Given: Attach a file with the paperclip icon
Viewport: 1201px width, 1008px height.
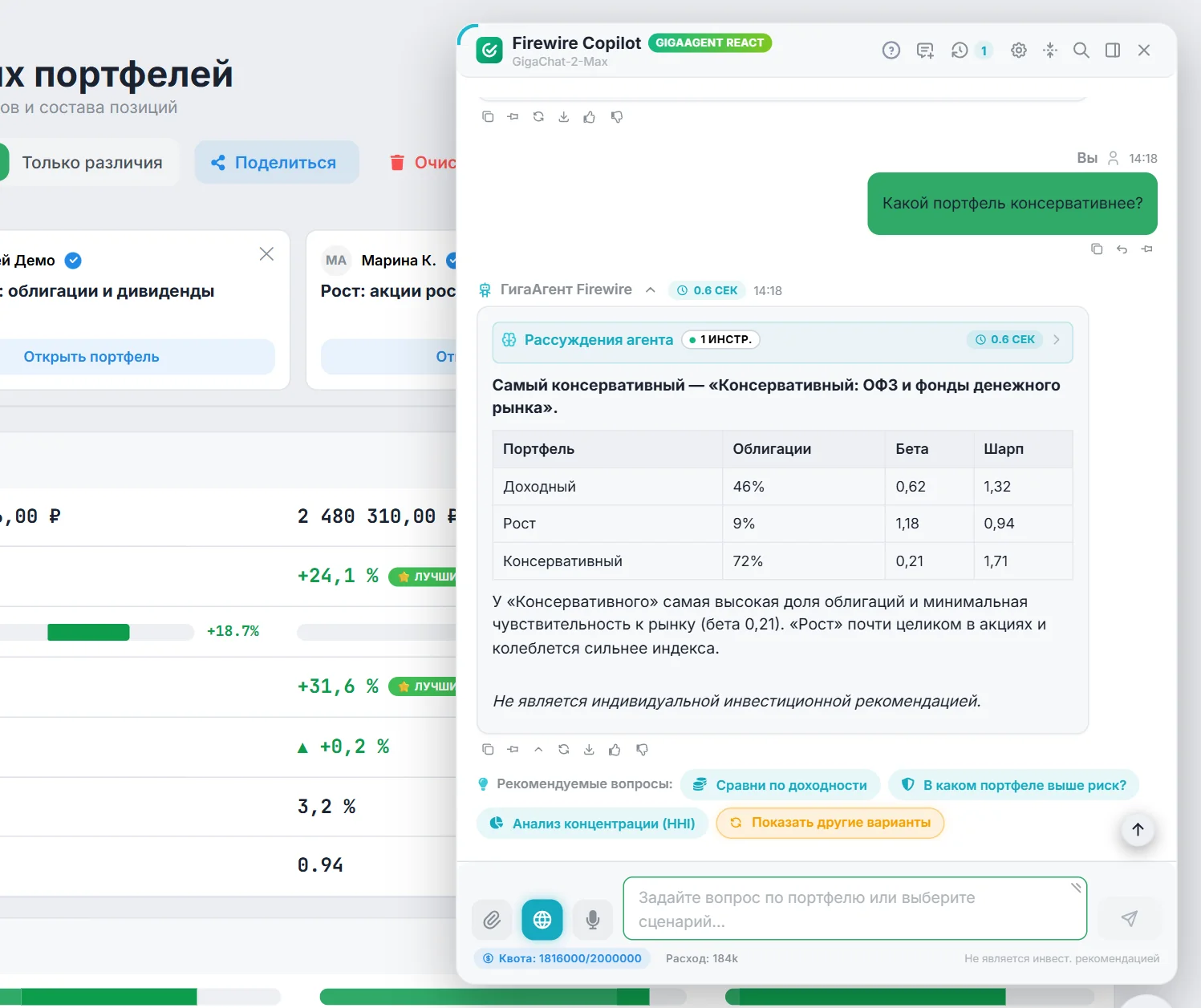Looking at the screenshot, I should [x=492, y=919].
